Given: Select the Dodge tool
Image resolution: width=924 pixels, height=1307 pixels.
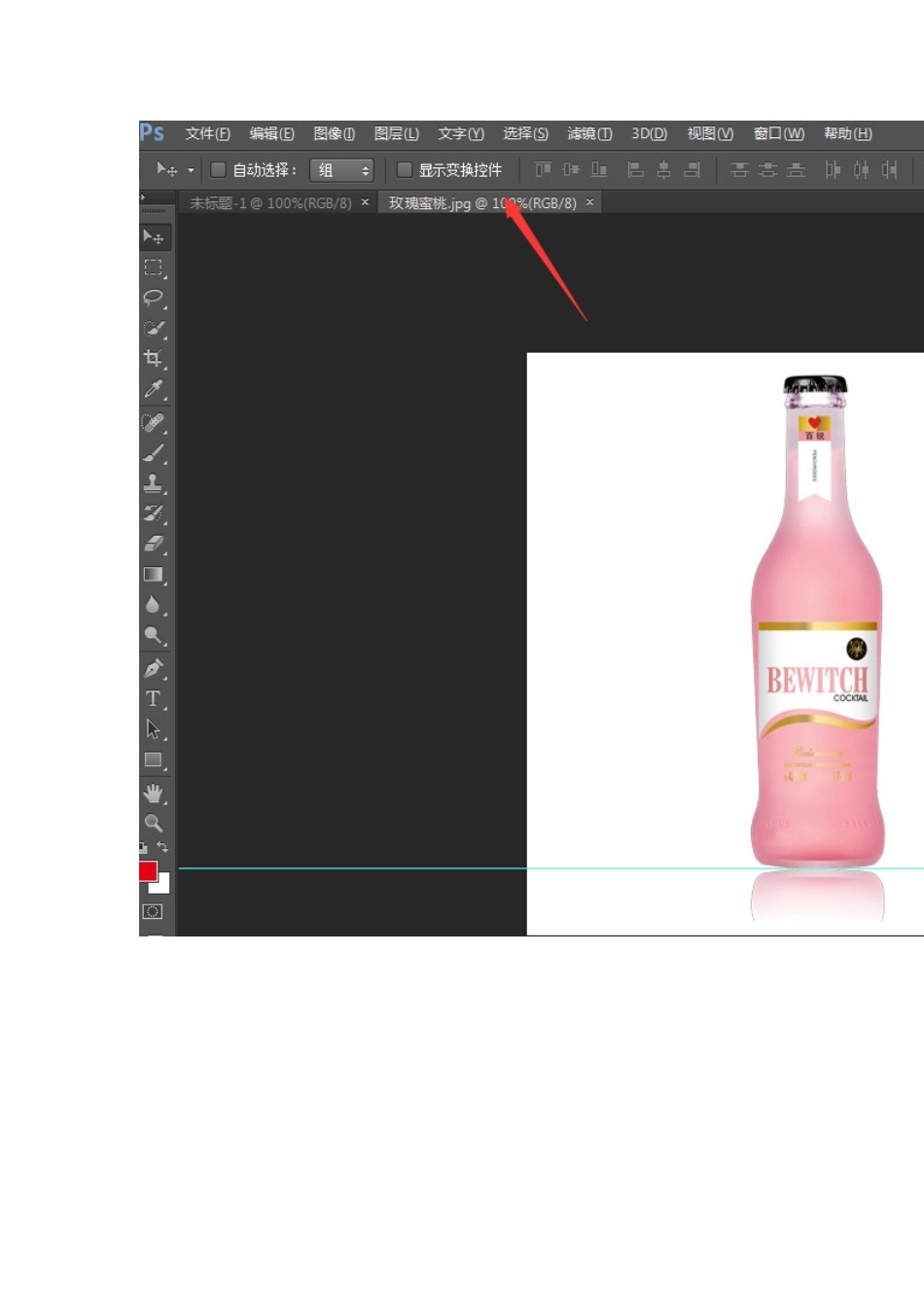Looking at the screenshot, I should point(154,636).
